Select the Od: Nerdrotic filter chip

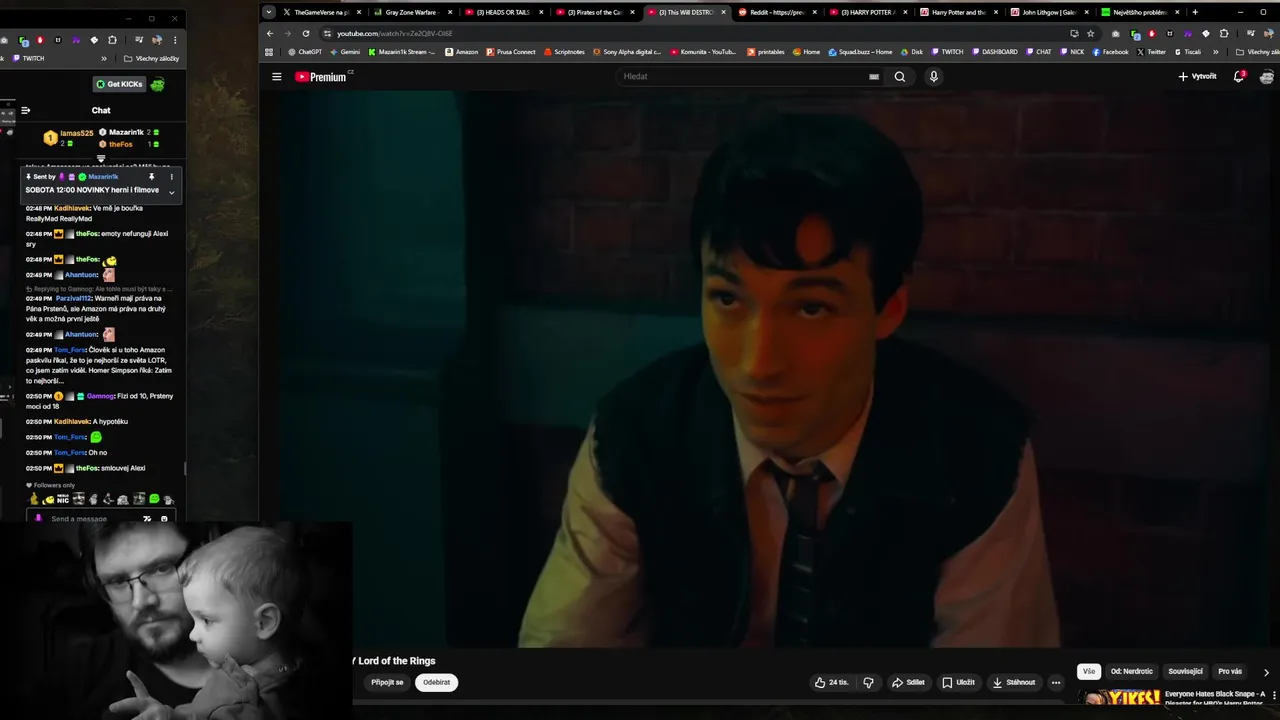[1131, 672]
